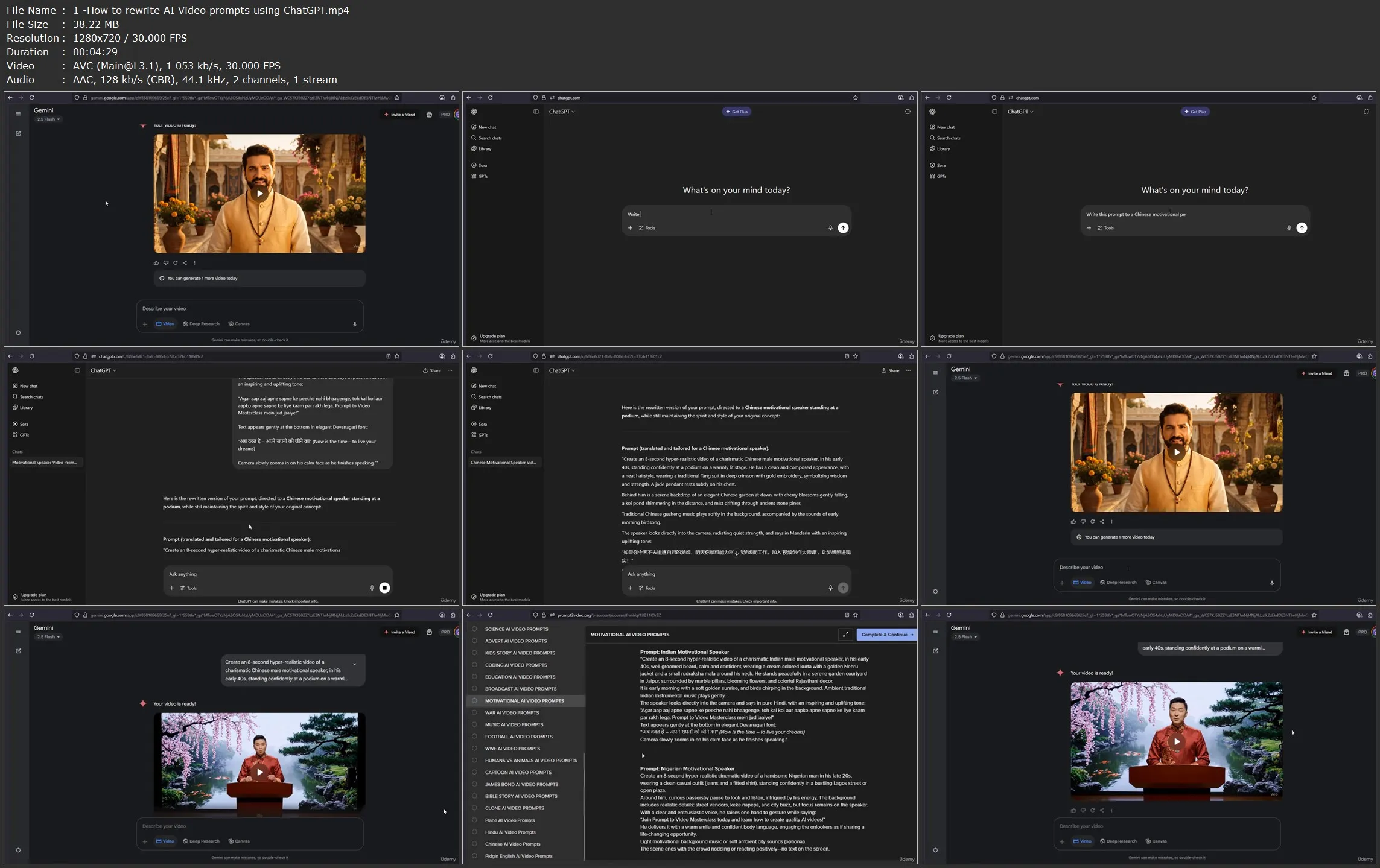1380x868 pixels.
Task: Click 'Prompt: Nigerian Motivational Speaker' heading
Action: (687, 769)
